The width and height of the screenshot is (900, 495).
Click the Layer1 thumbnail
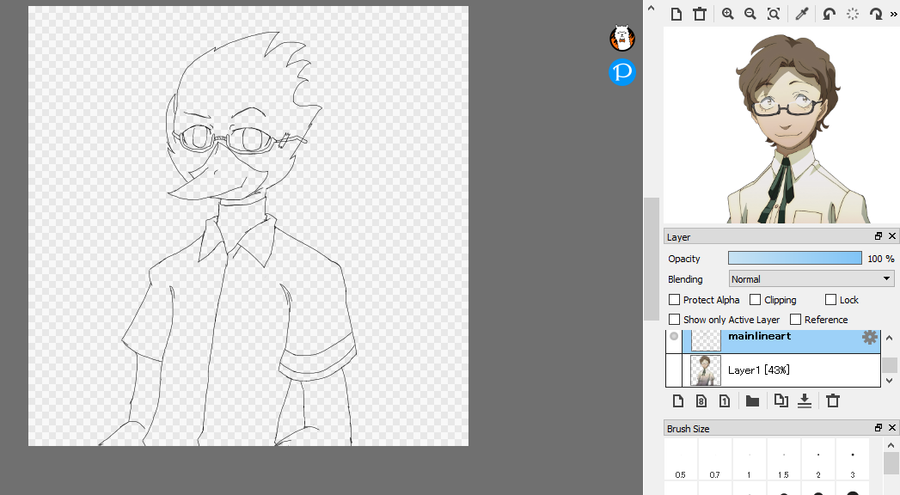click(x=705, y=370)
